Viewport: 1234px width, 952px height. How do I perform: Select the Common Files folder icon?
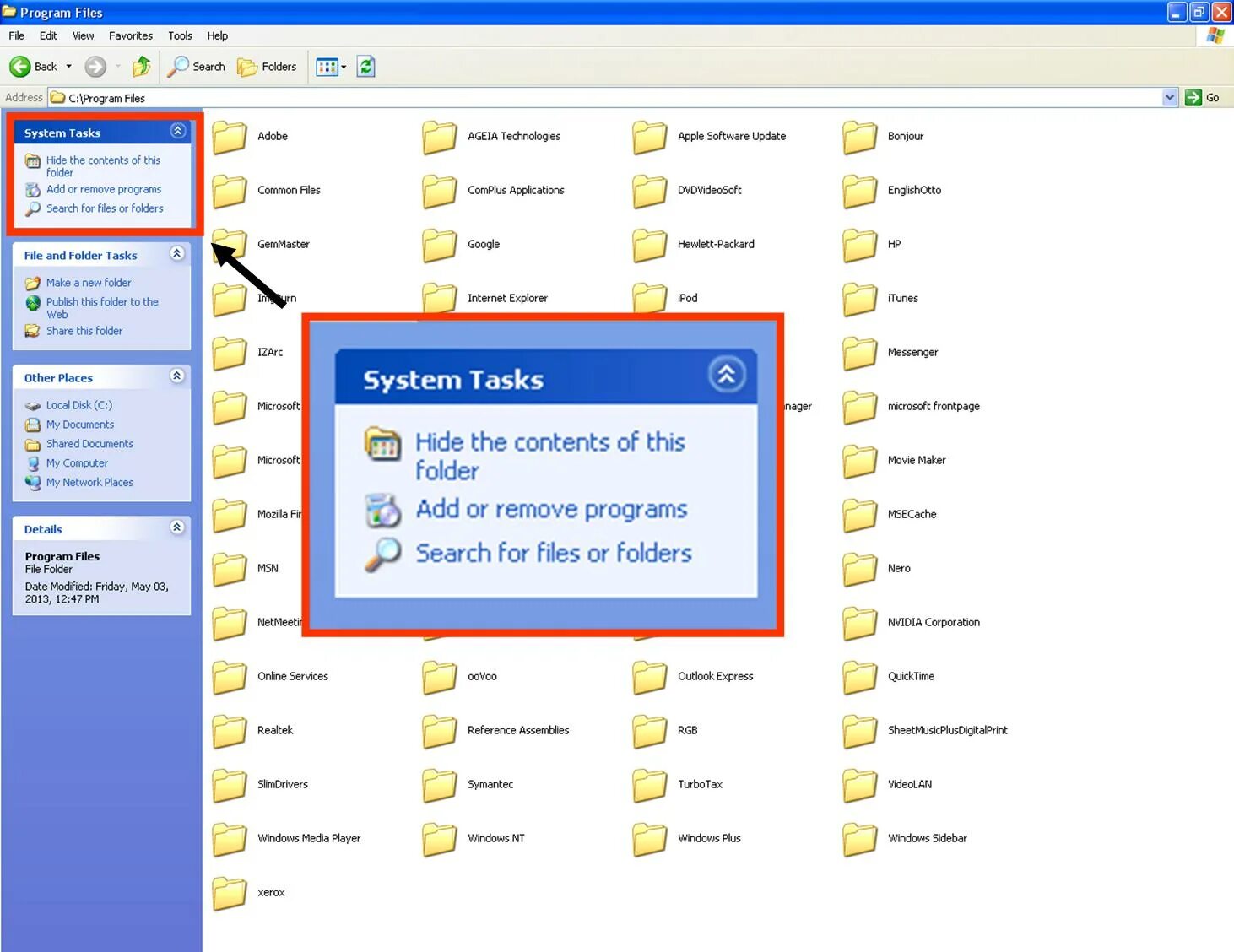(x=230, y=191)
